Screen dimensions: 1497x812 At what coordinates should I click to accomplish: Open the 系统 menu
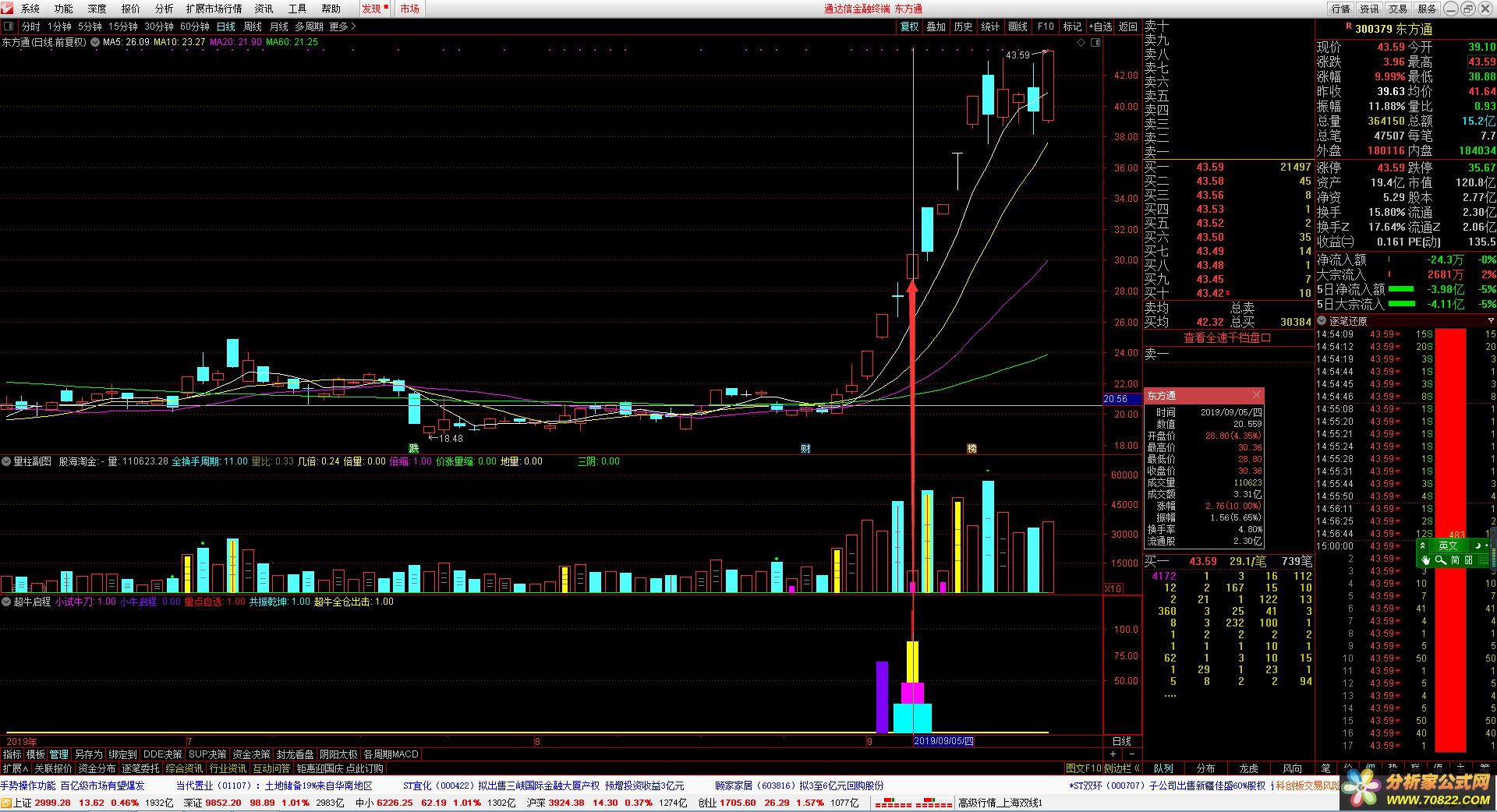30,9
